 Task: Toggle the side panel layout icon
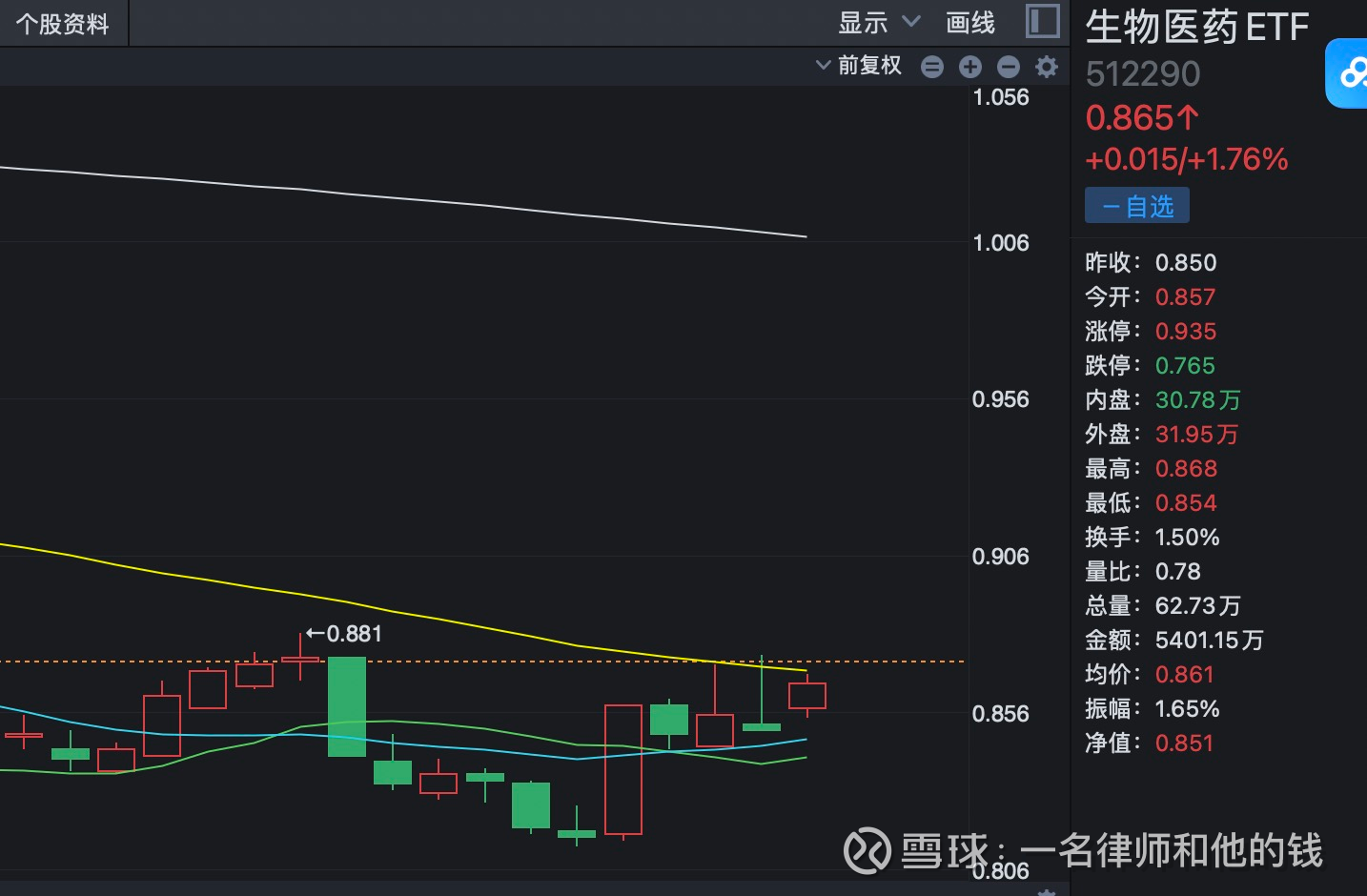click(1043, 22)
